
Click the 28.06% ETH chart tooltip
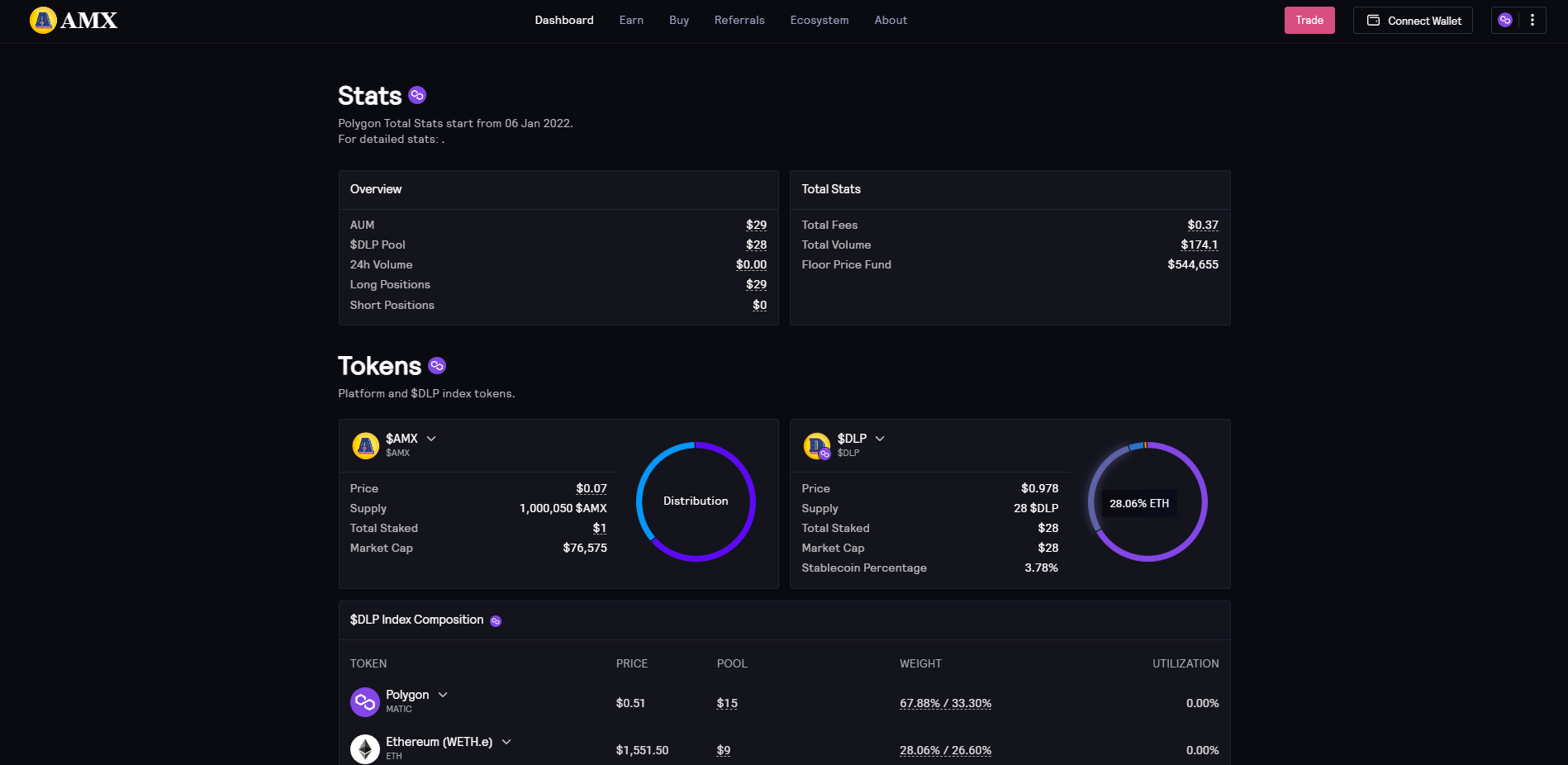tap(1139, 503)
